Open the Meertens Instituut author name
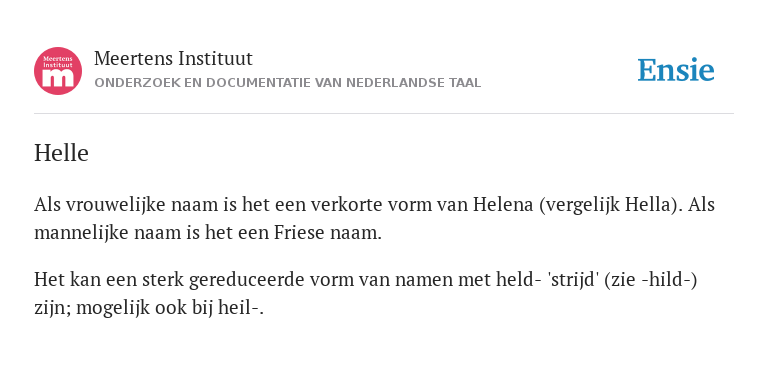Screen dimensions: 768x384 click(173, 59)
